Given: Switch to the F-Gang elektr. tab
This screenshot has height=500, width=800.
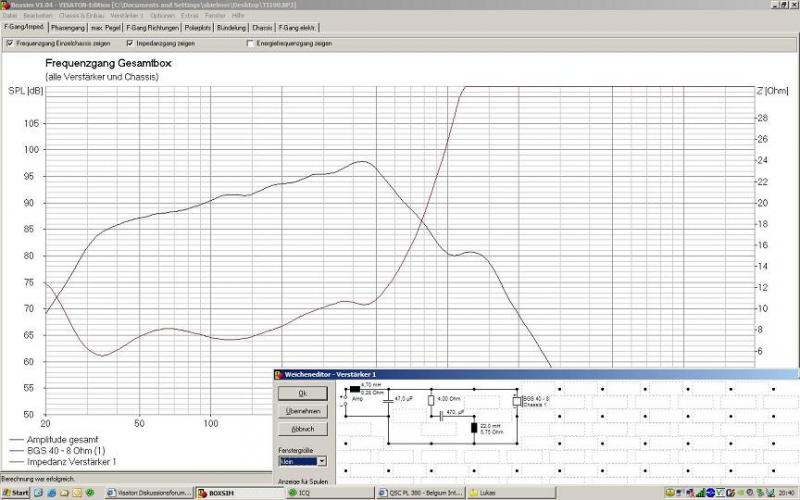Looking at the screenshot, I should 297,28.
